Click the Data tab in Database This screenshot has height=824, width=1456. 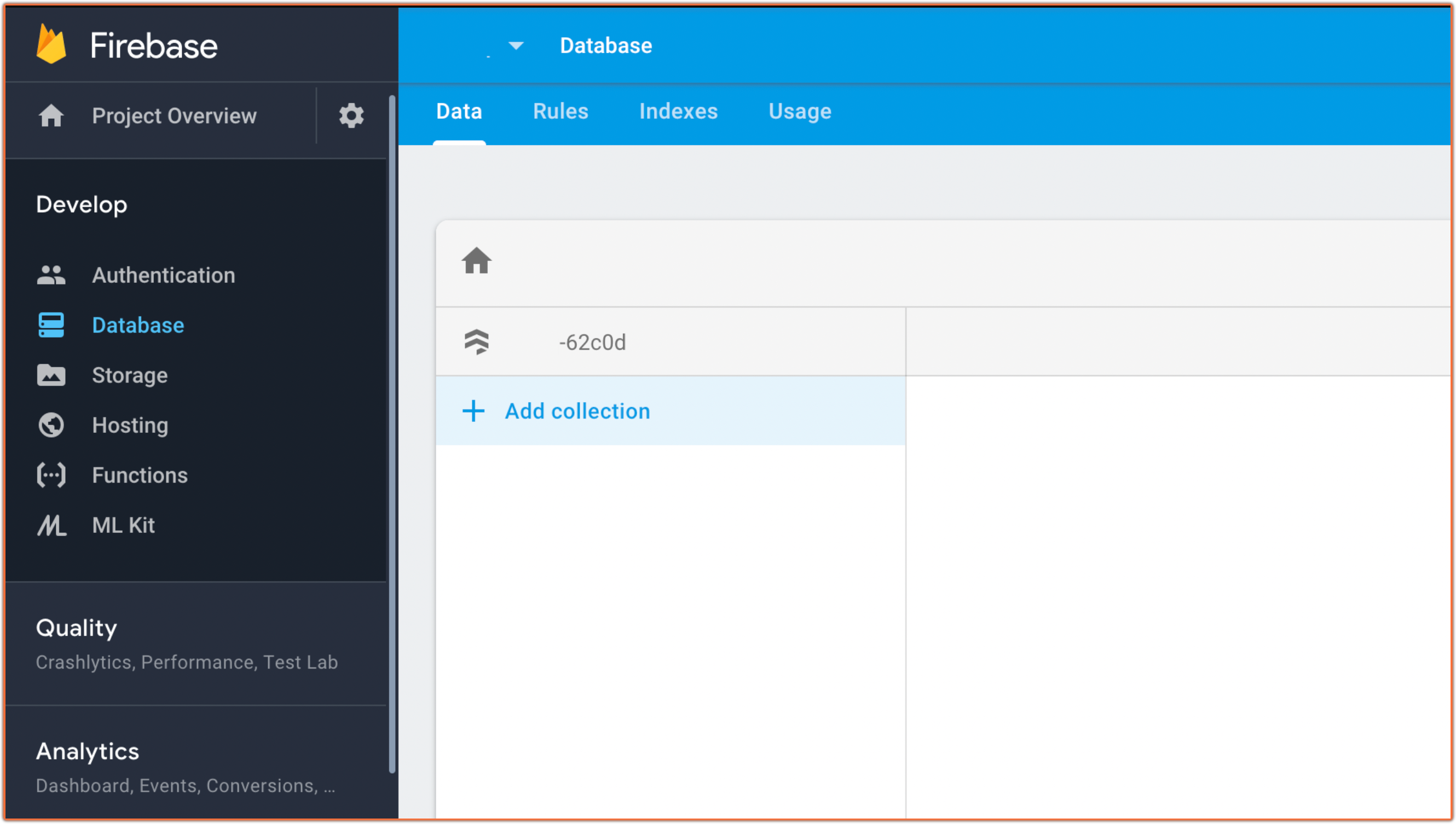460,112
